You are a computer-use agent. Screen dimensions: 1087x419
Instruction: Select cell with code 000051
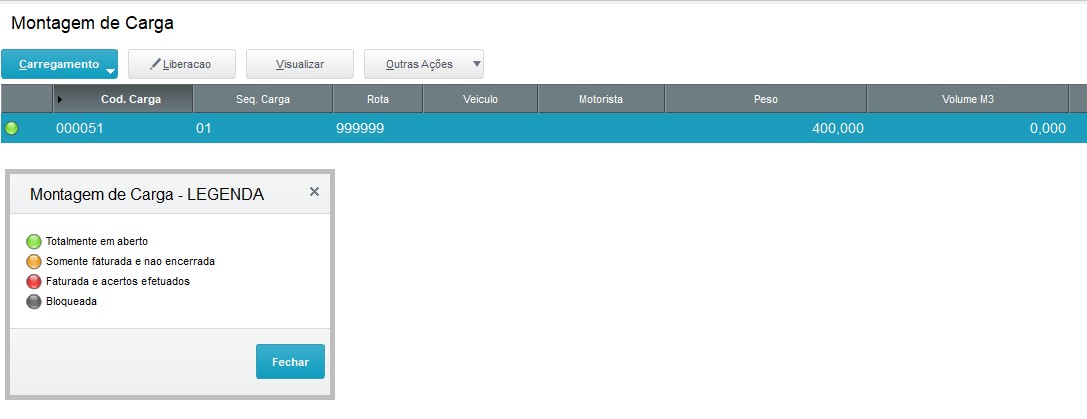click(80, 128)
